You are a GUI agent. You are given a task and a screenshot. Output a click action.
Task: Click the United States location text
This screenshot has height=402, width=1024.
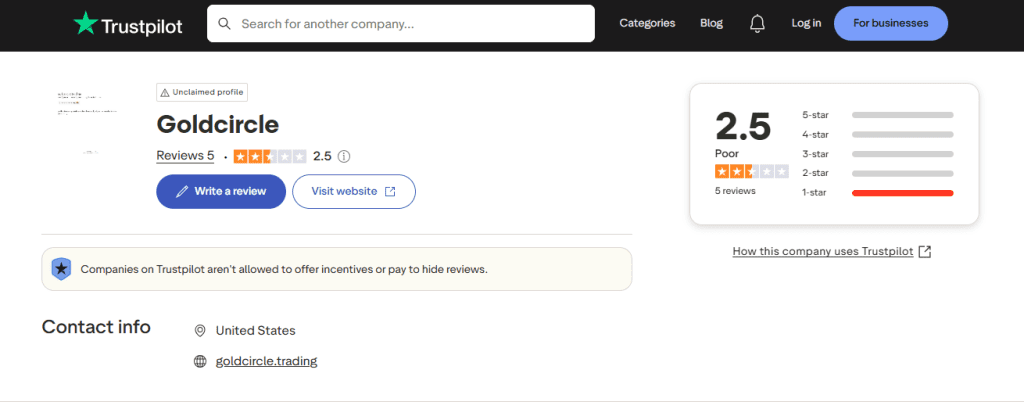[255, 331]
